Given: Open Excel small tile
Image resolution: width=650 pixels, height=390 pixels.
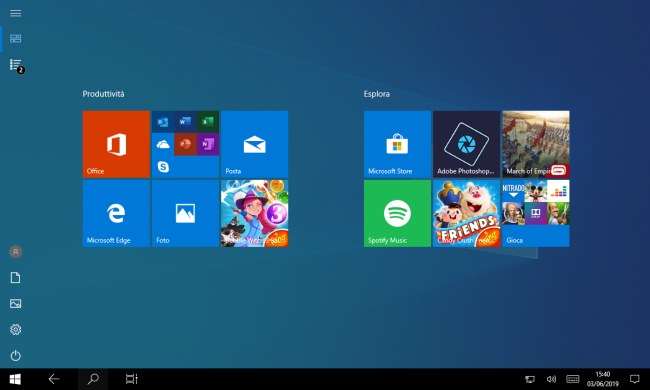Looking at the screenshot, I should 208,122.
